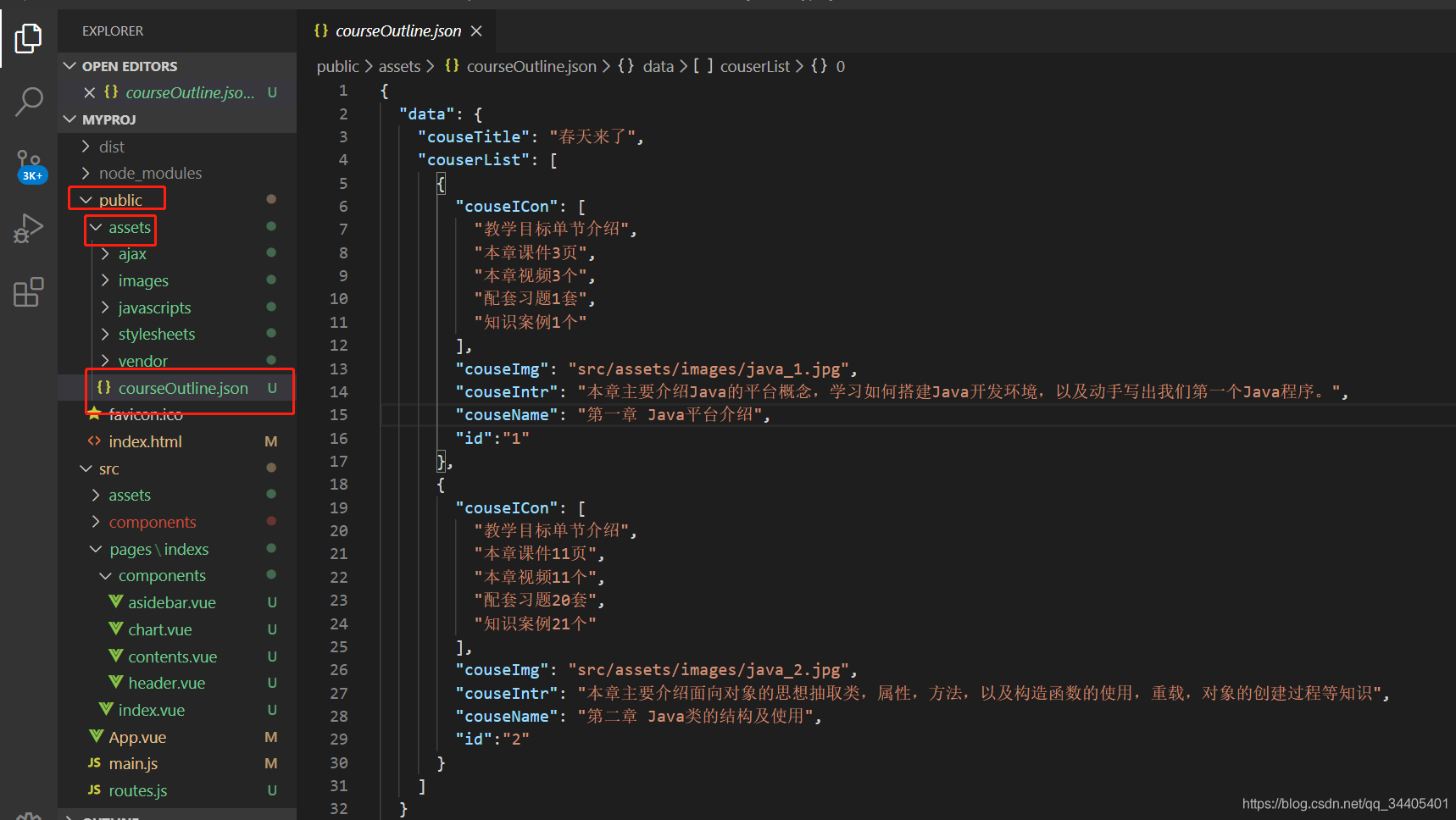Collapse the OPEN EDITORS section
Viewport: 1456px width, 820px height.
click(x=69, y=65)
